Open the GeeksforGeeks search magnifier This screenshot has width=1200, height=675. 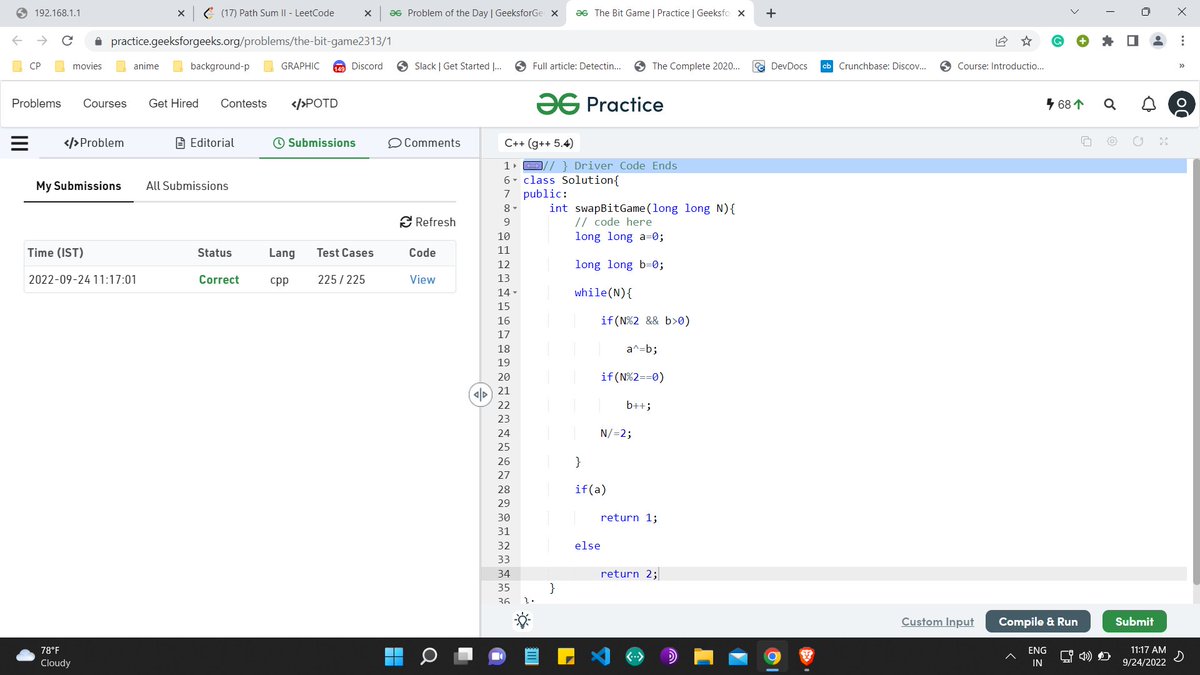[x=1110, y=104]
